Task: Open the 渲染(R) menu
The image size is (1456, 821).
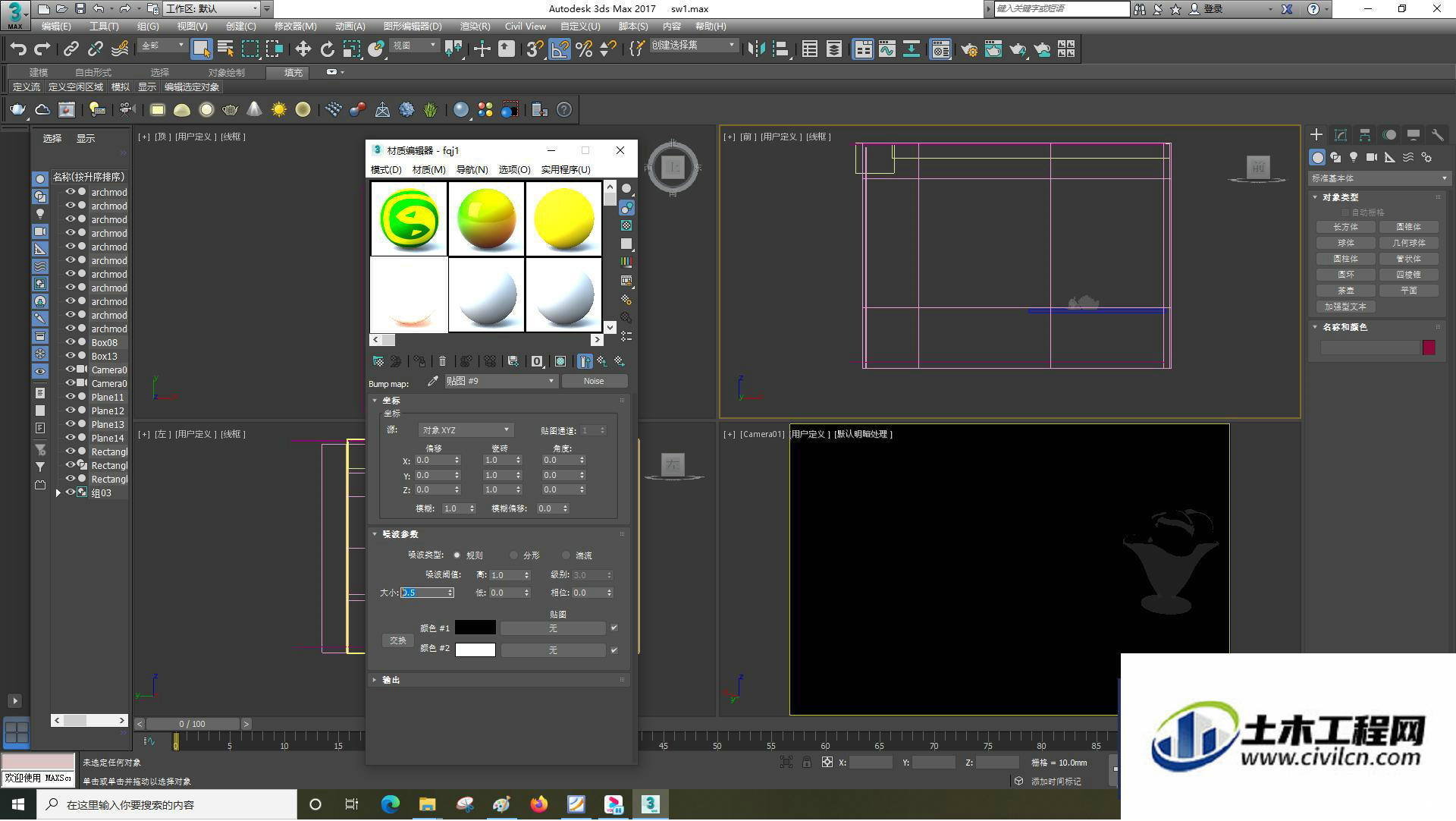Action: coord(475,27)
